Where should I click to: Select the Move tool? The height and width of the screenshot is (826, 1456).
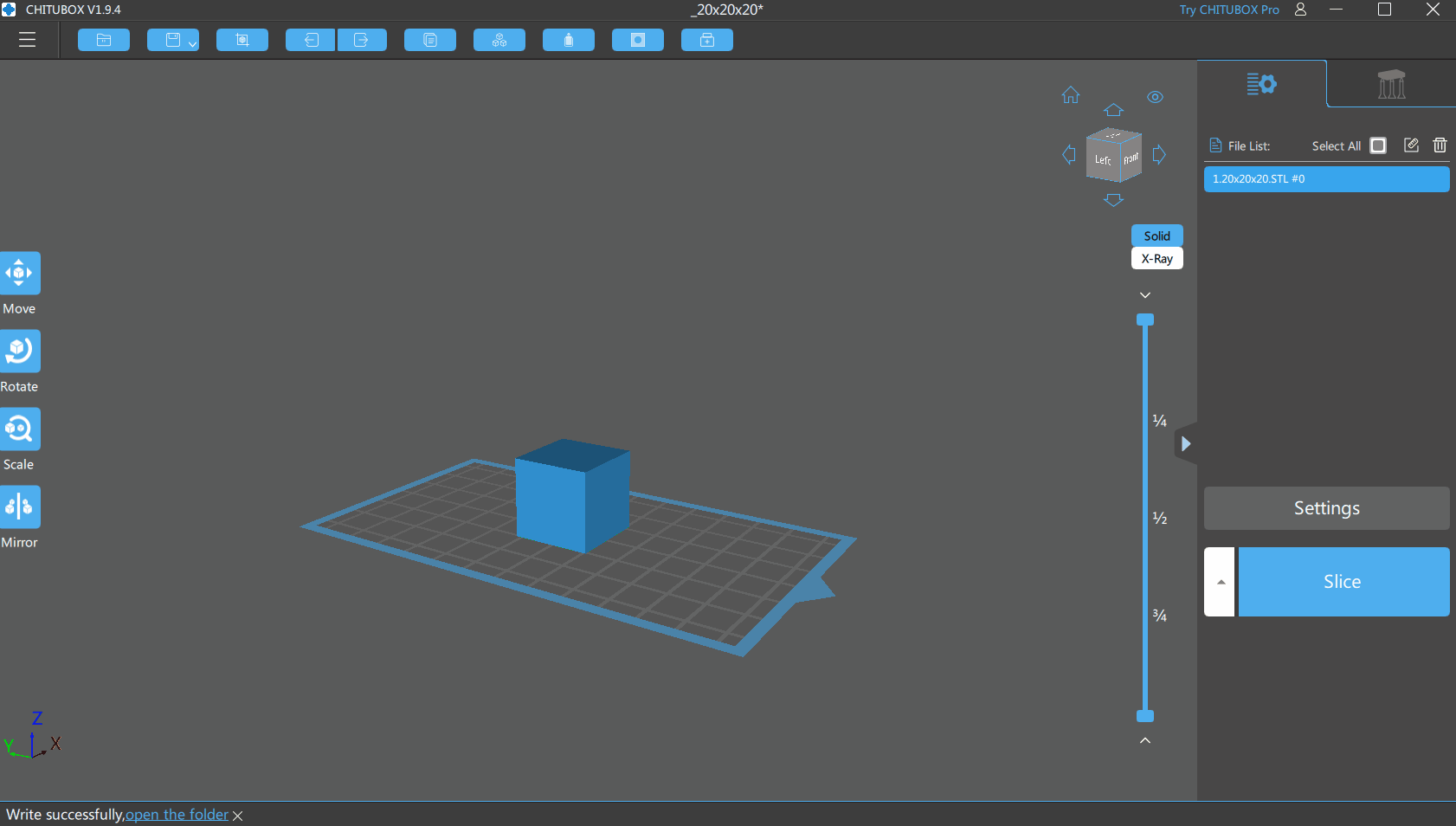20,274
